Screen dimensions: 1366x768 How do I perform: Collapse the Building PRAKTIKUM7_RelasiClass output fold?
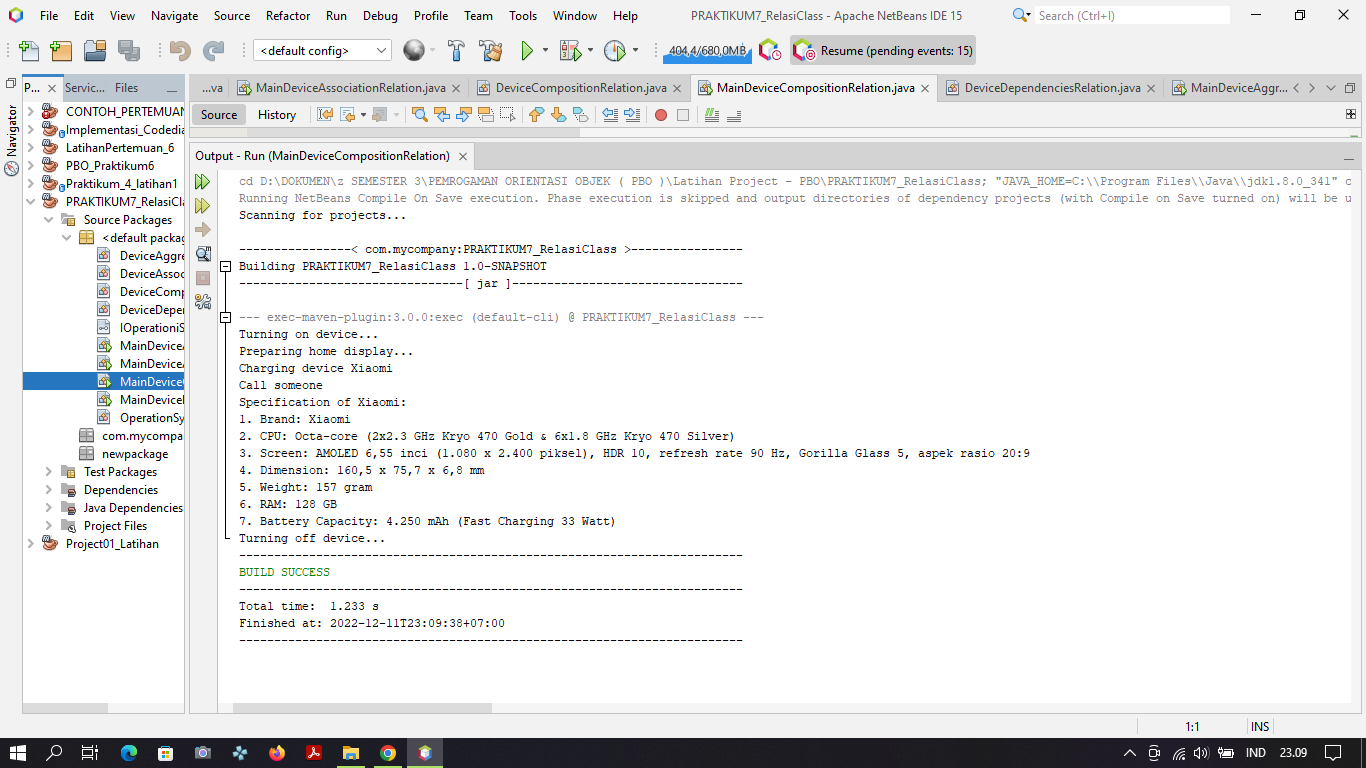[x=226, y=267]
